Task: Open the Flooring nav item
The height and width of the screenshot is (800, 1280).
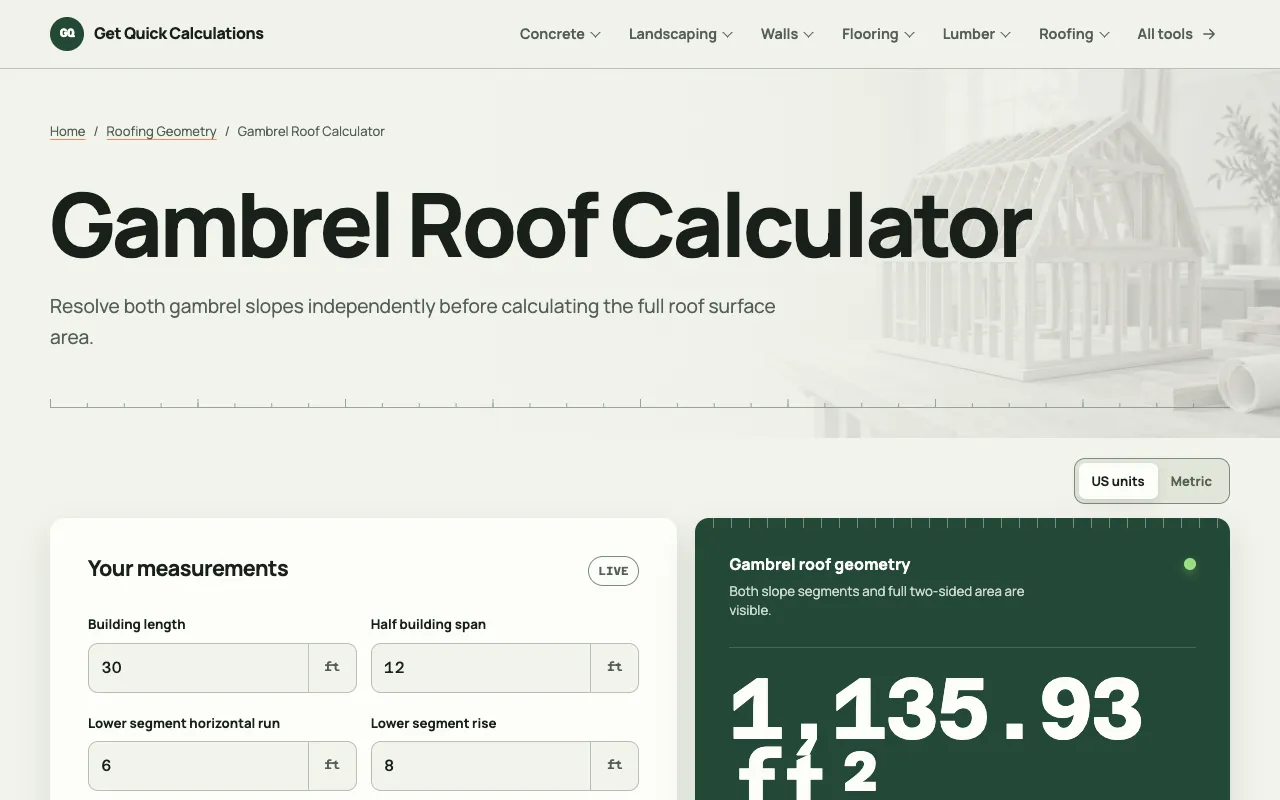Action: [x=878, y=34]
